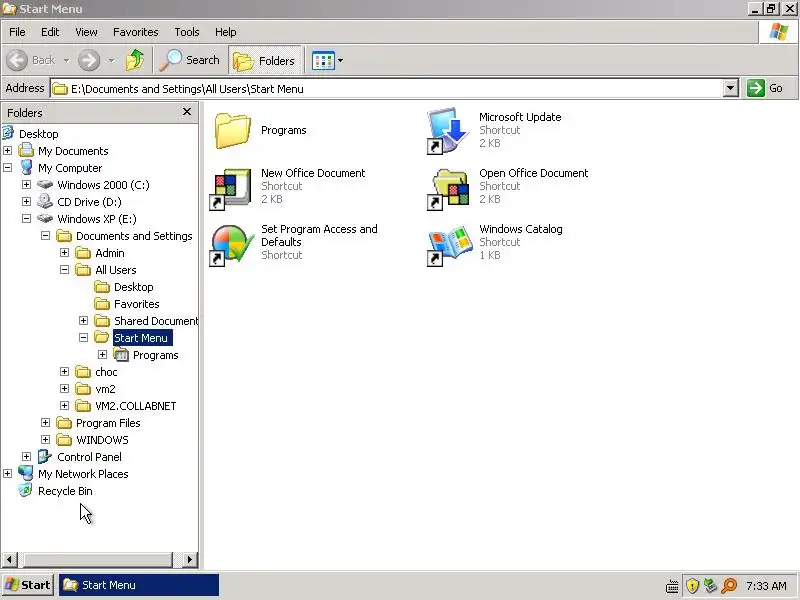Expand the CD Drive (D:) node
The image size is (800, 600).
click(x=27, y=202)
